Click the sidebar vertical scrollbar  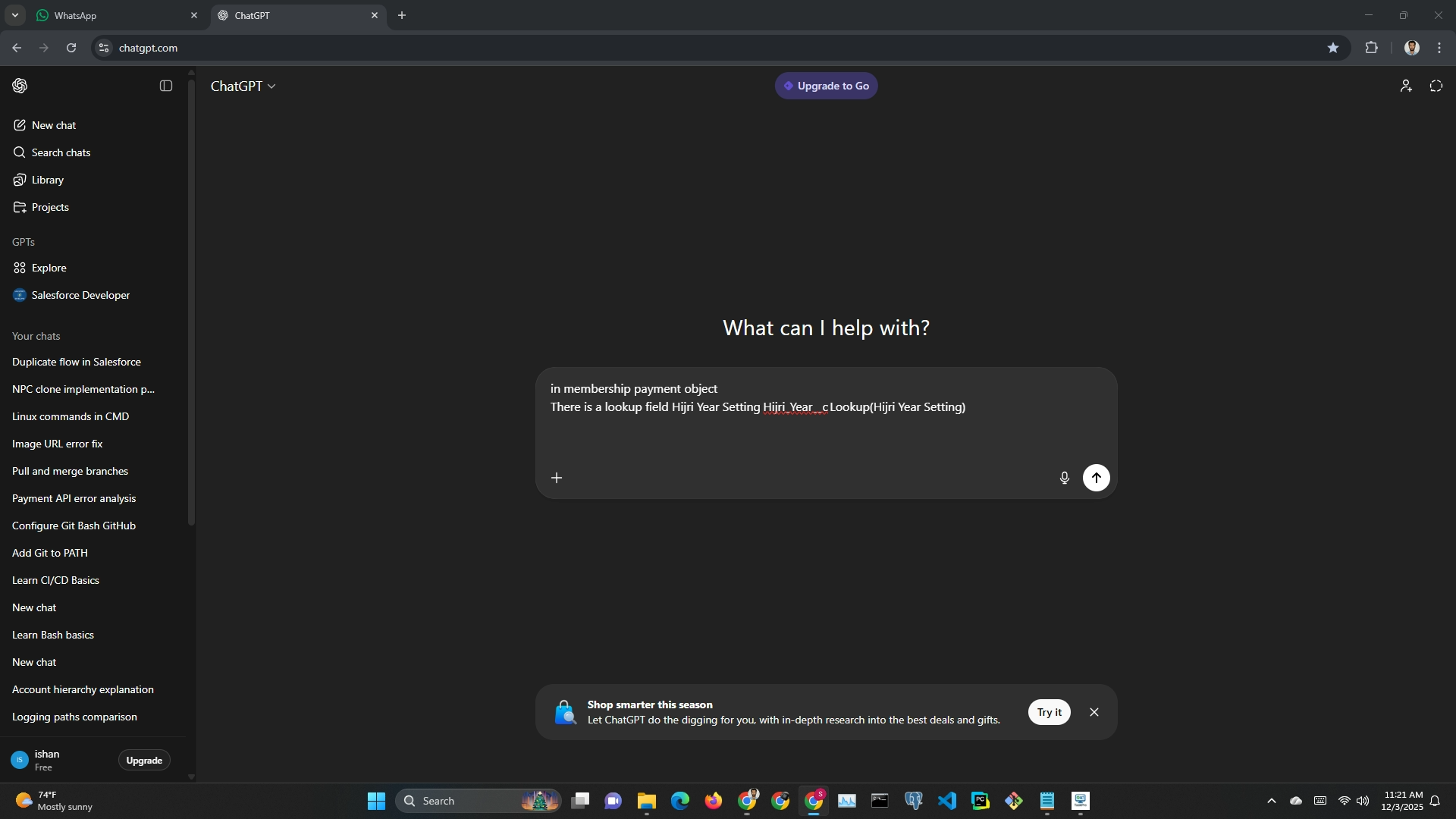point(191,303)
